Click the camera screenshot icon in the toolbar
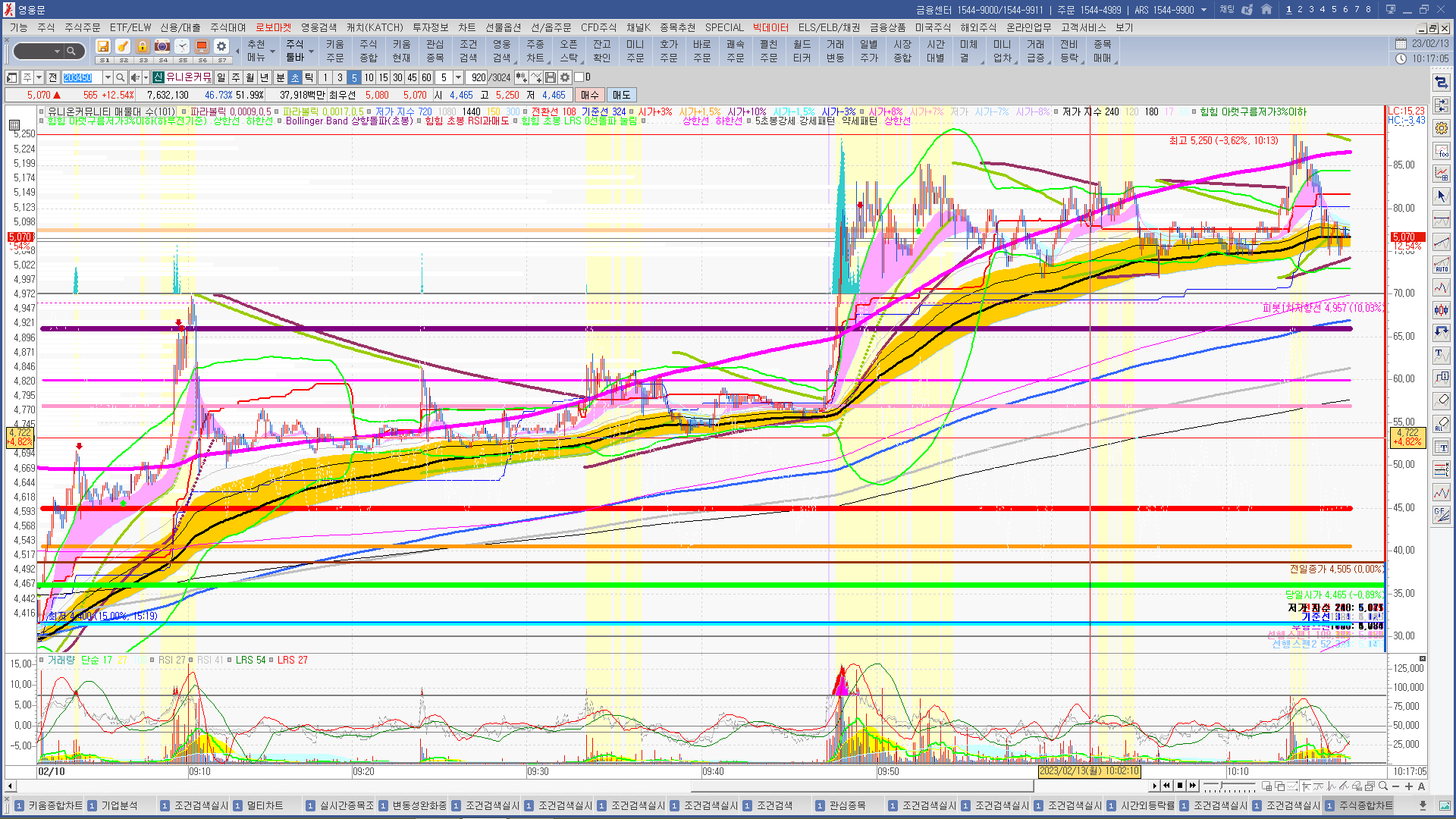Screen dimensions: 1456x819 [162, 47]
